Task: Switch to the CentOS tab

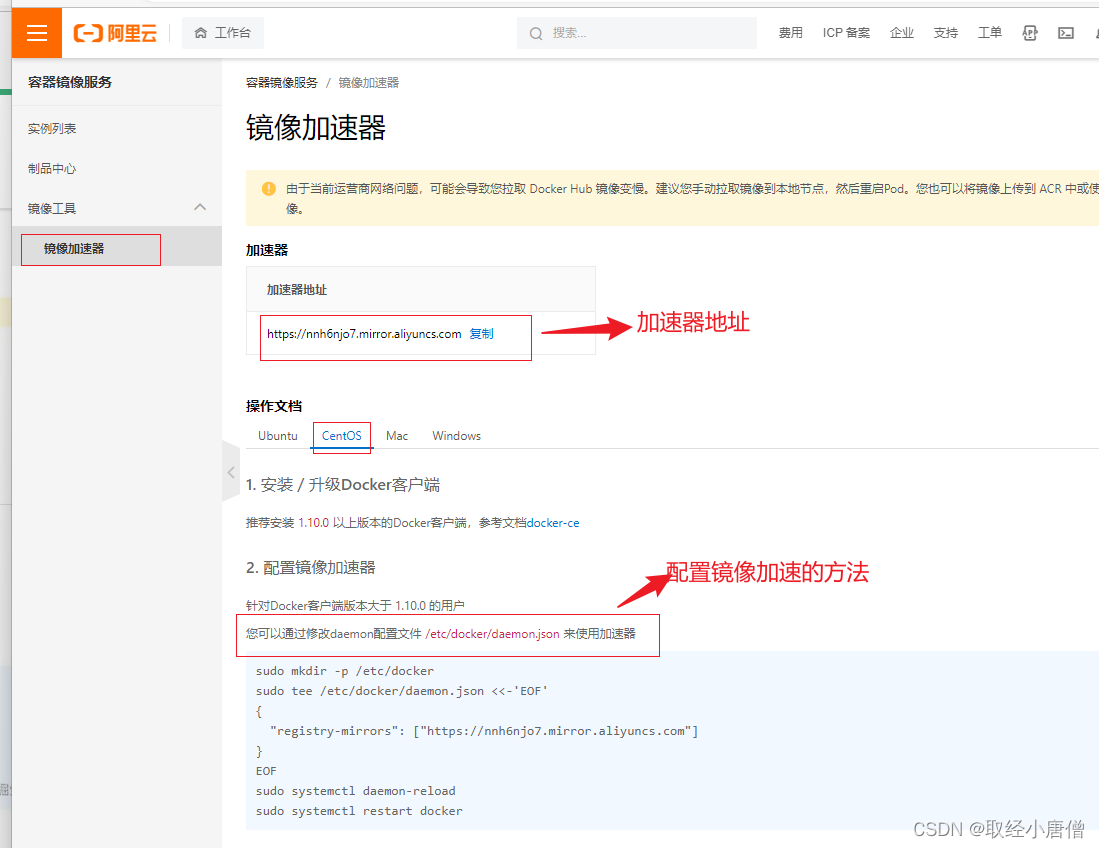Action: point(341,436)
